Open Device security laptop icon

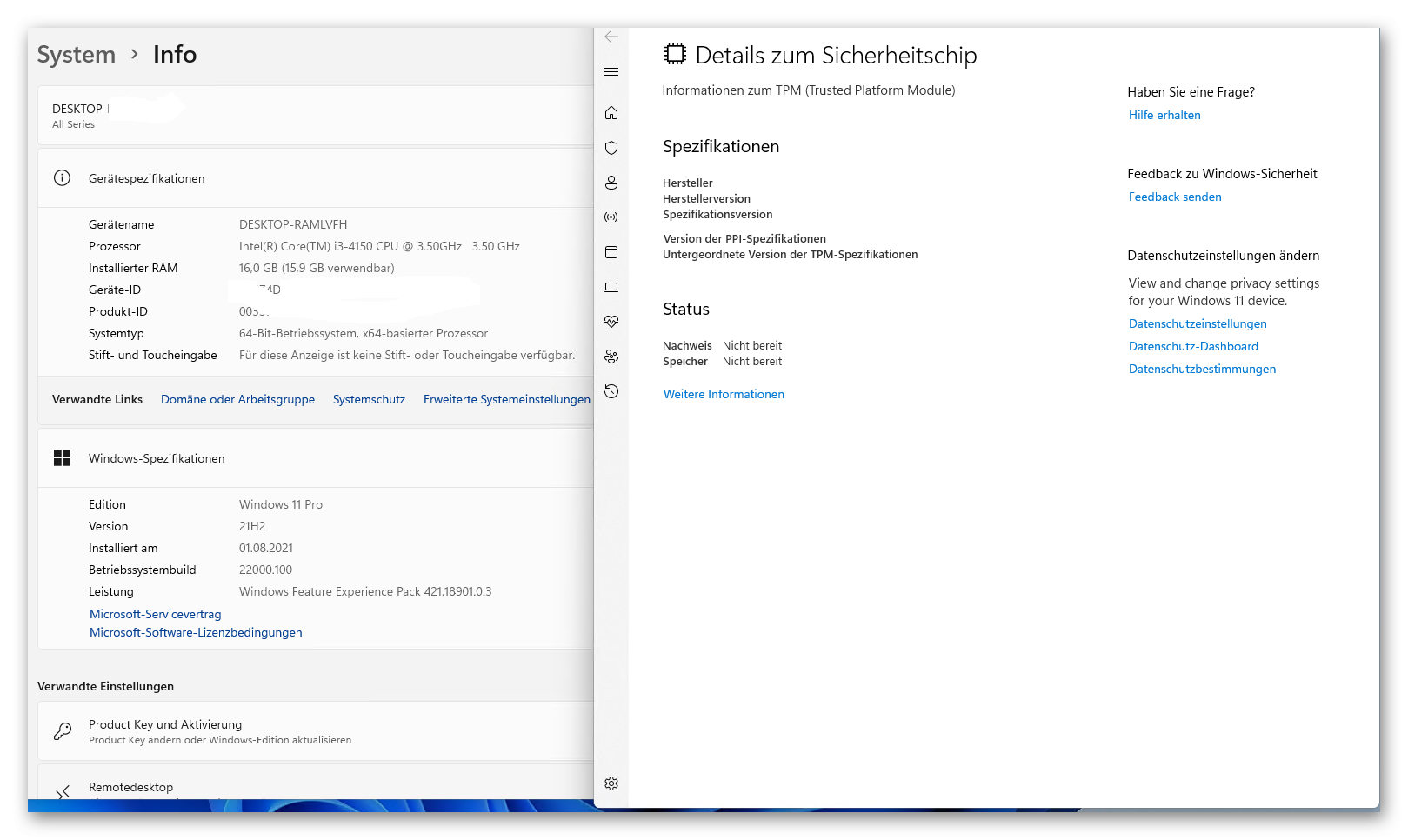pyautogui.click(x=611, y=287)
